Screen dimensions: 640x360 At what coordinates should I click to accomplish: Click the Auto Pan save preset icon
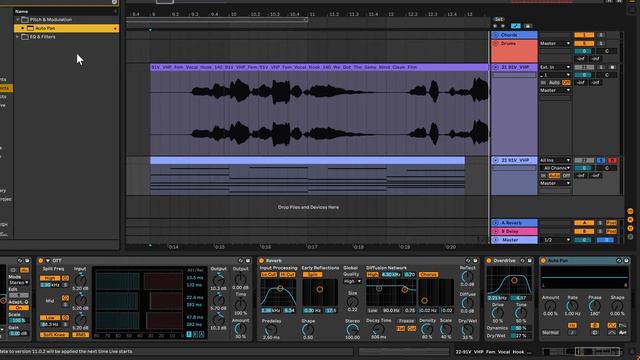tap(626, 260)
